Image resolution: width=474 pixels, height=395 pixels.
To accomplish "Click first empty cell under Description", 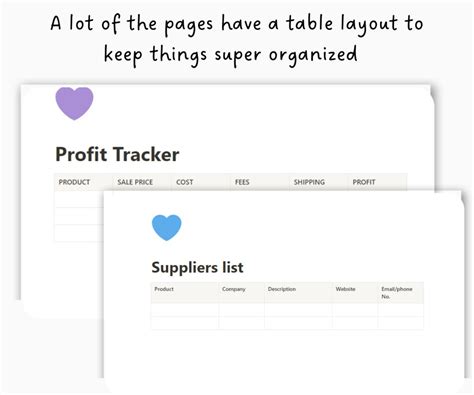I will pos(299,310).
